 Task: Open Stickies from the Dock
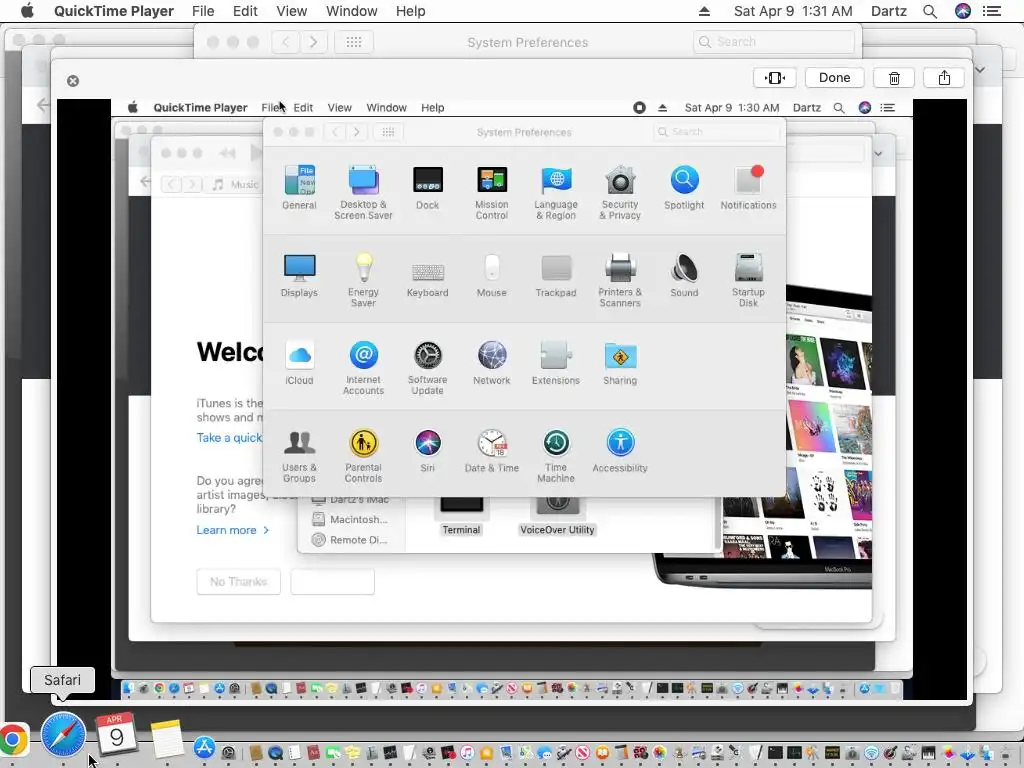coord(353,752)
